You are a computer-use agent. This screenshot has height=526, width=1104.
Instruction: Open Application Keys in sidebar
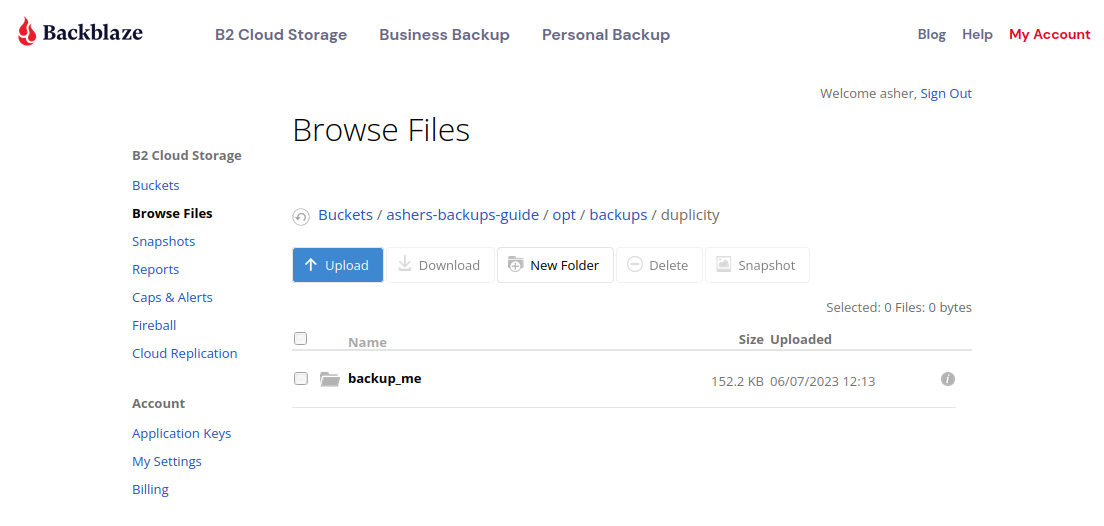coord(182,434)
